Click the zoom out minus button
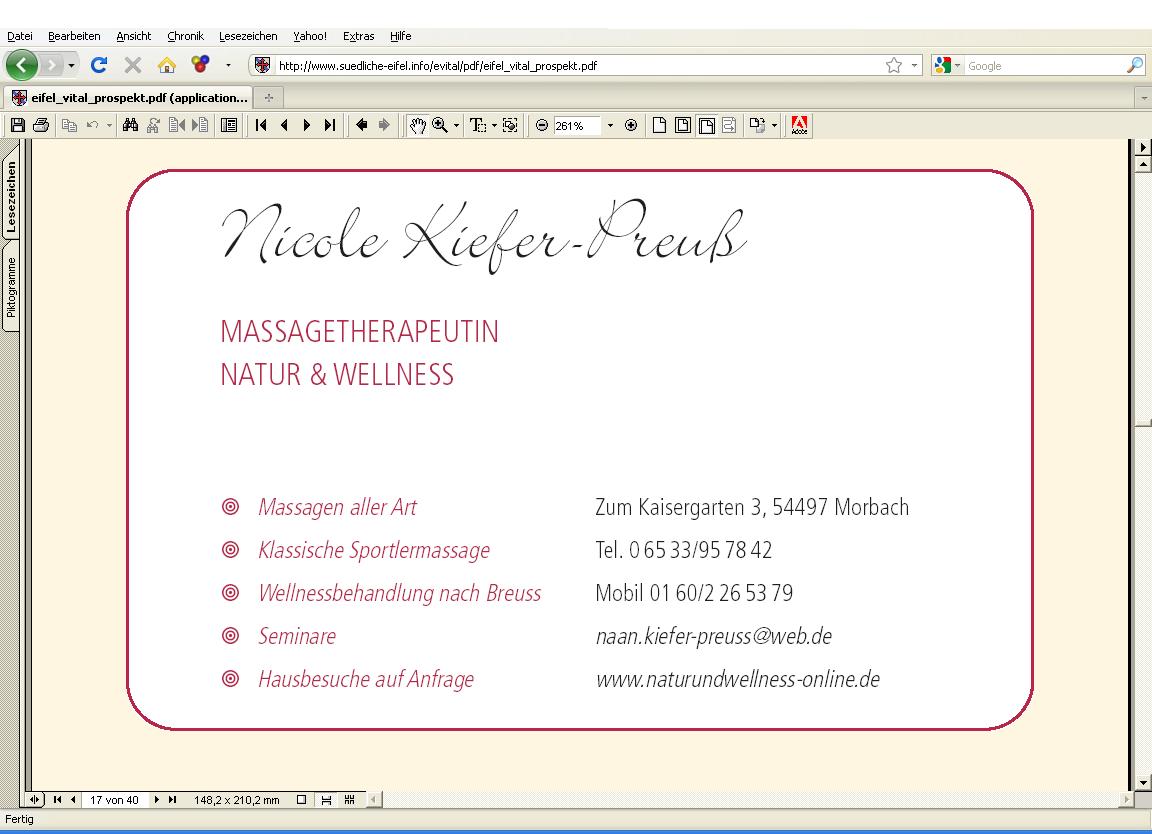 542,125
